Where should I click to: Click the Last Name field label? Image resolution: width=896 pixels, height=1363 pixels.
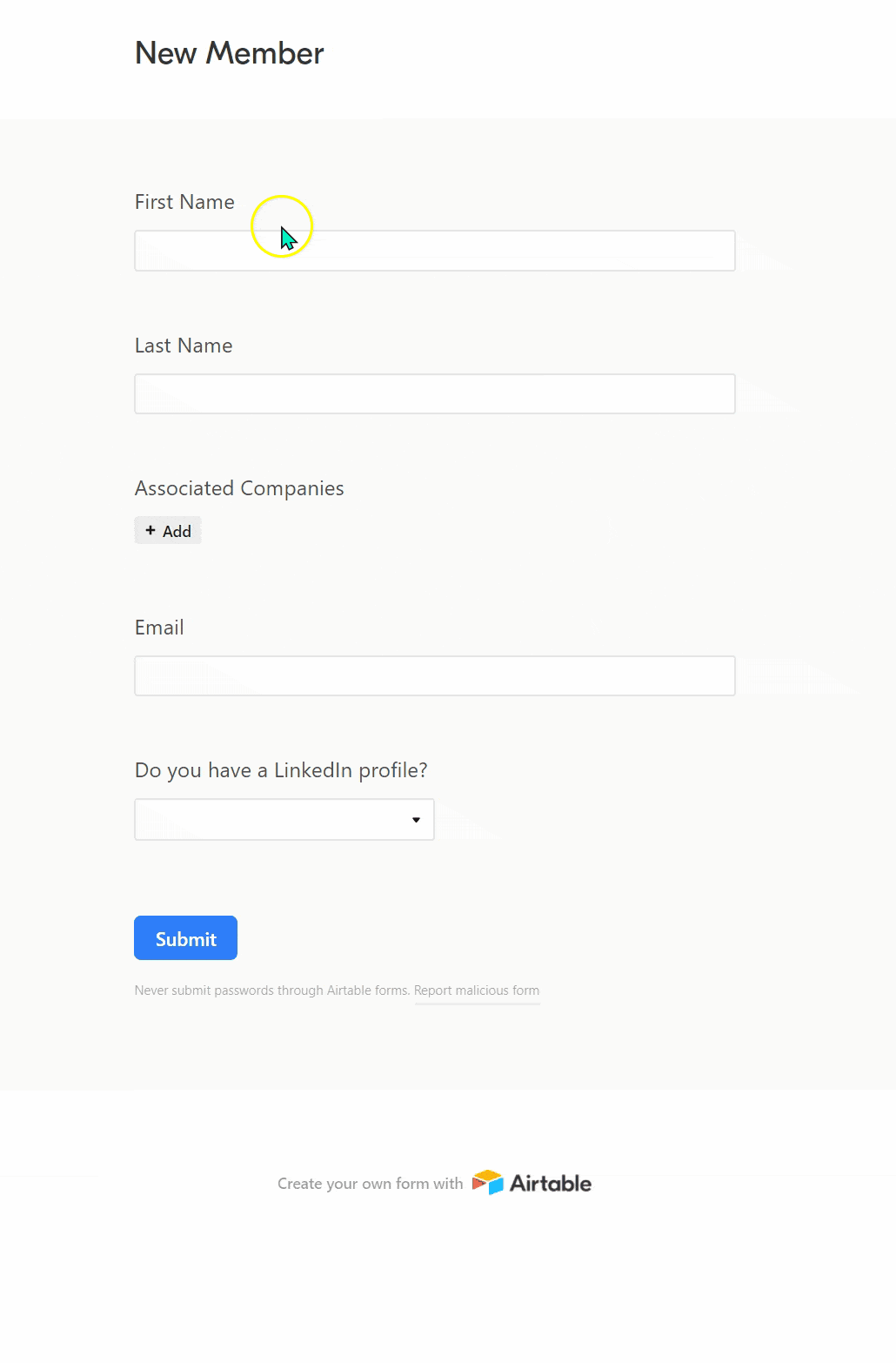coord(183,345)
